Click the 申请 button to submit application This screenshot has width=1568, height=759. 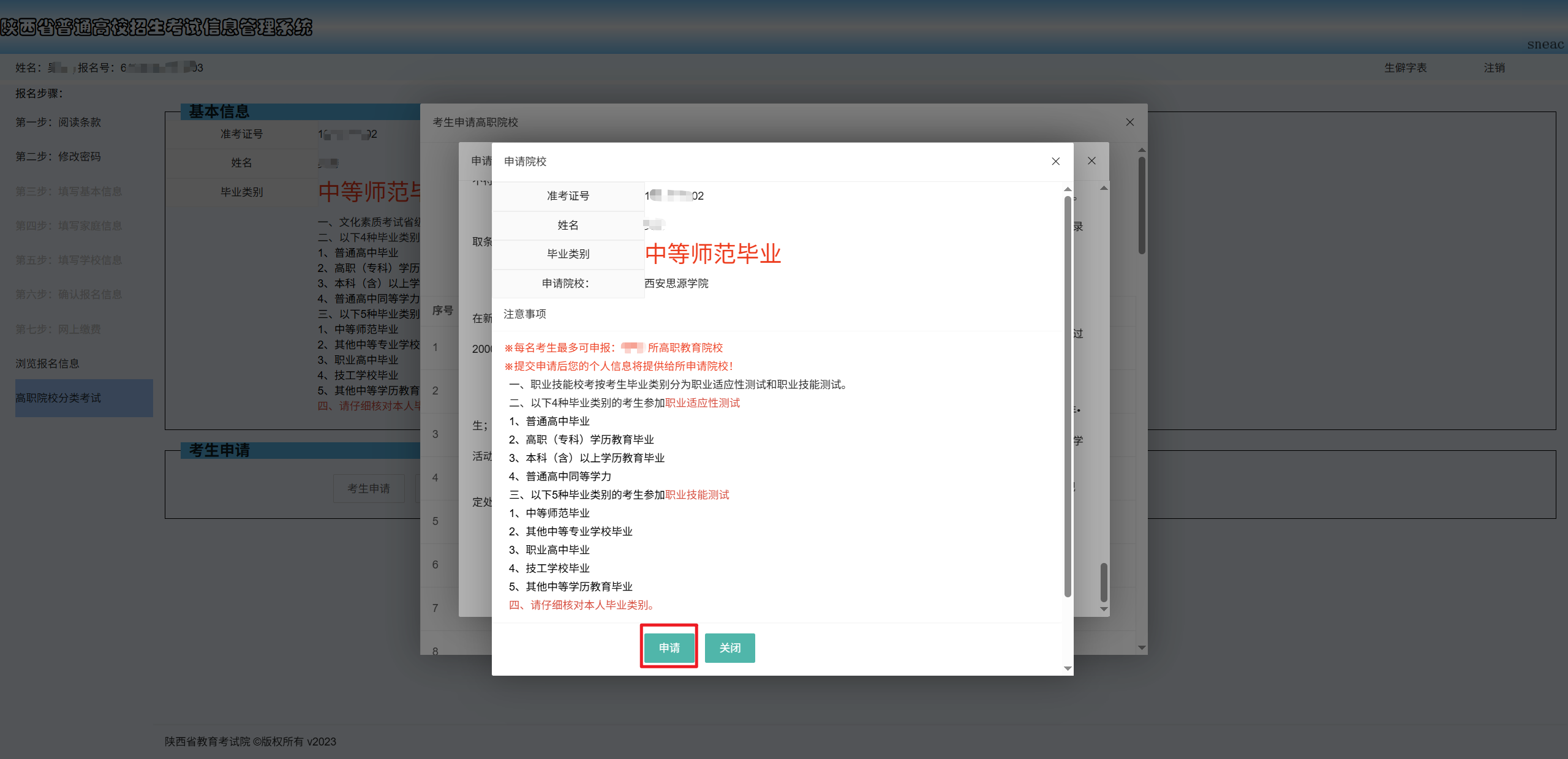(668, 647)
